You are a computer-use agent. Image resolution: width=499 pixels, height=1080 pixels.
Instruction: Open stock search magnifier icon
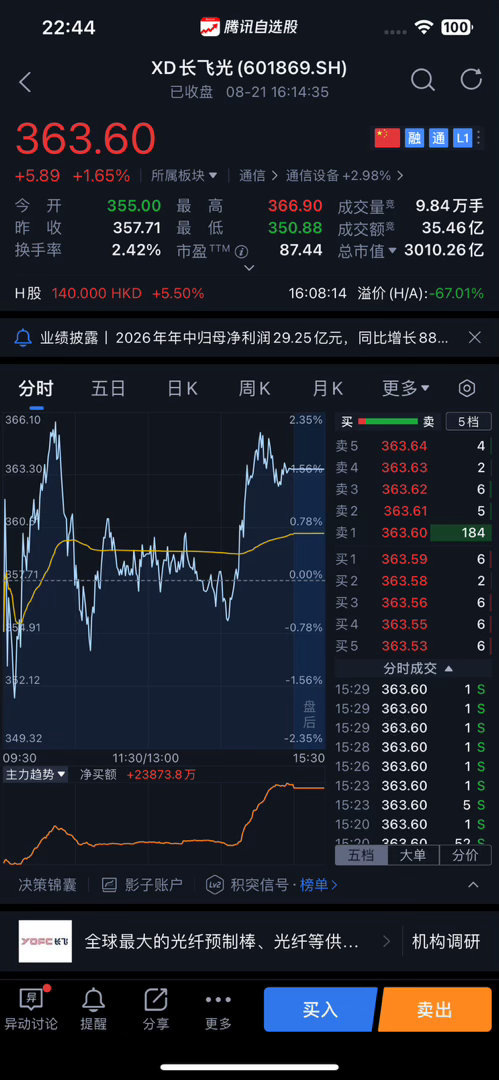(422, 80)
